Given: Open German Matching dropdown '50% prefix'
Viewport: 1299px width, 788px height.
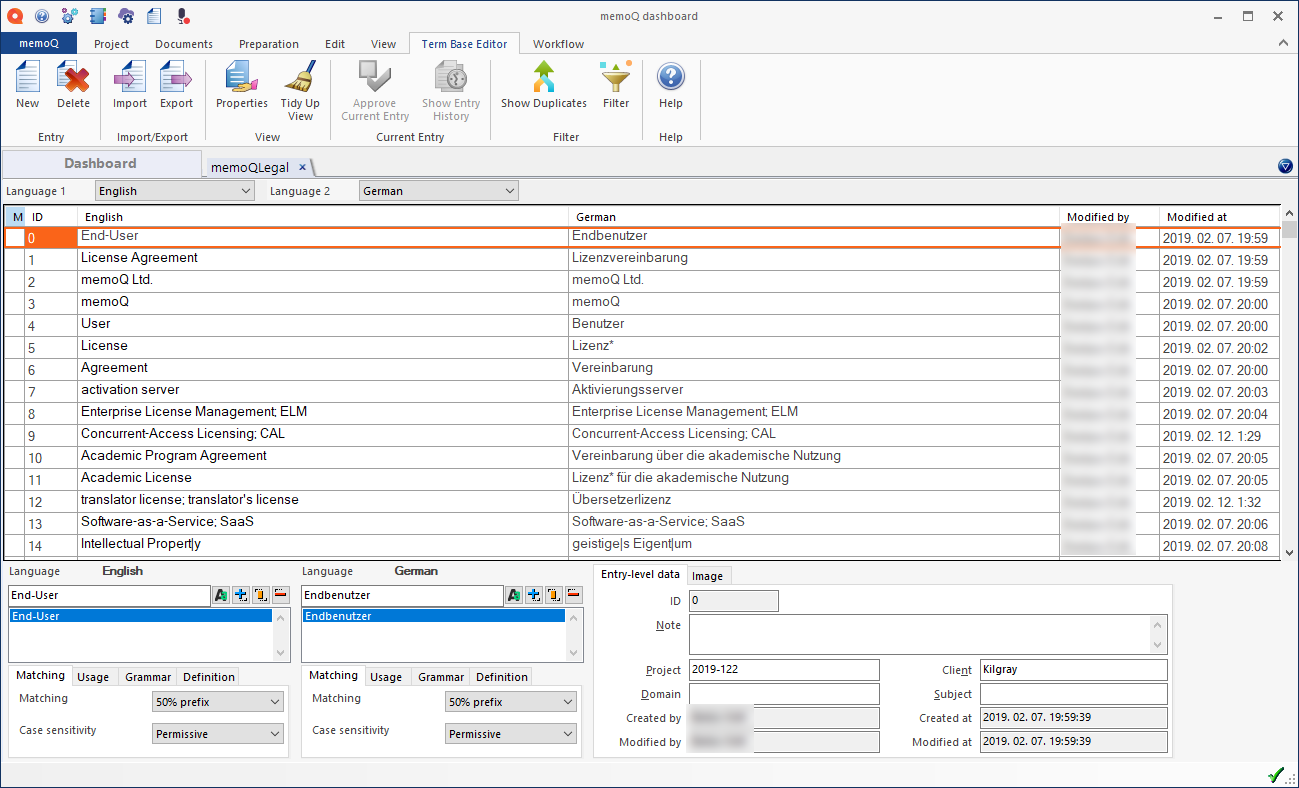Looking at the screenshot, I should point(511,702).
